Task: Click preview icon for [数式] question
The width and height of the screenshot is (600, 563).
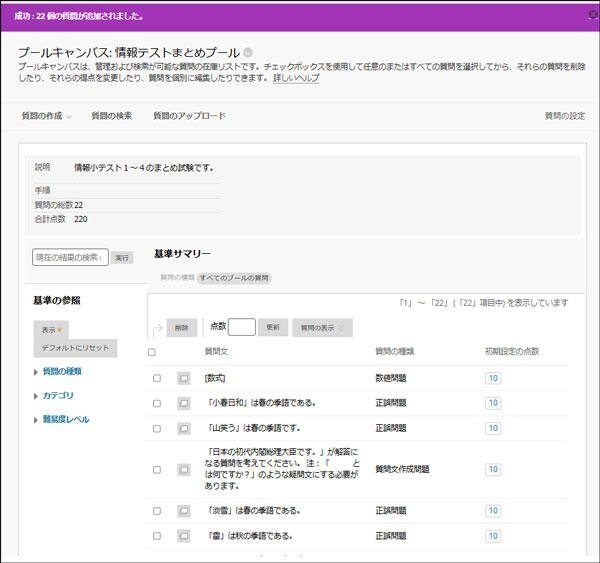Action: [184, 379]
